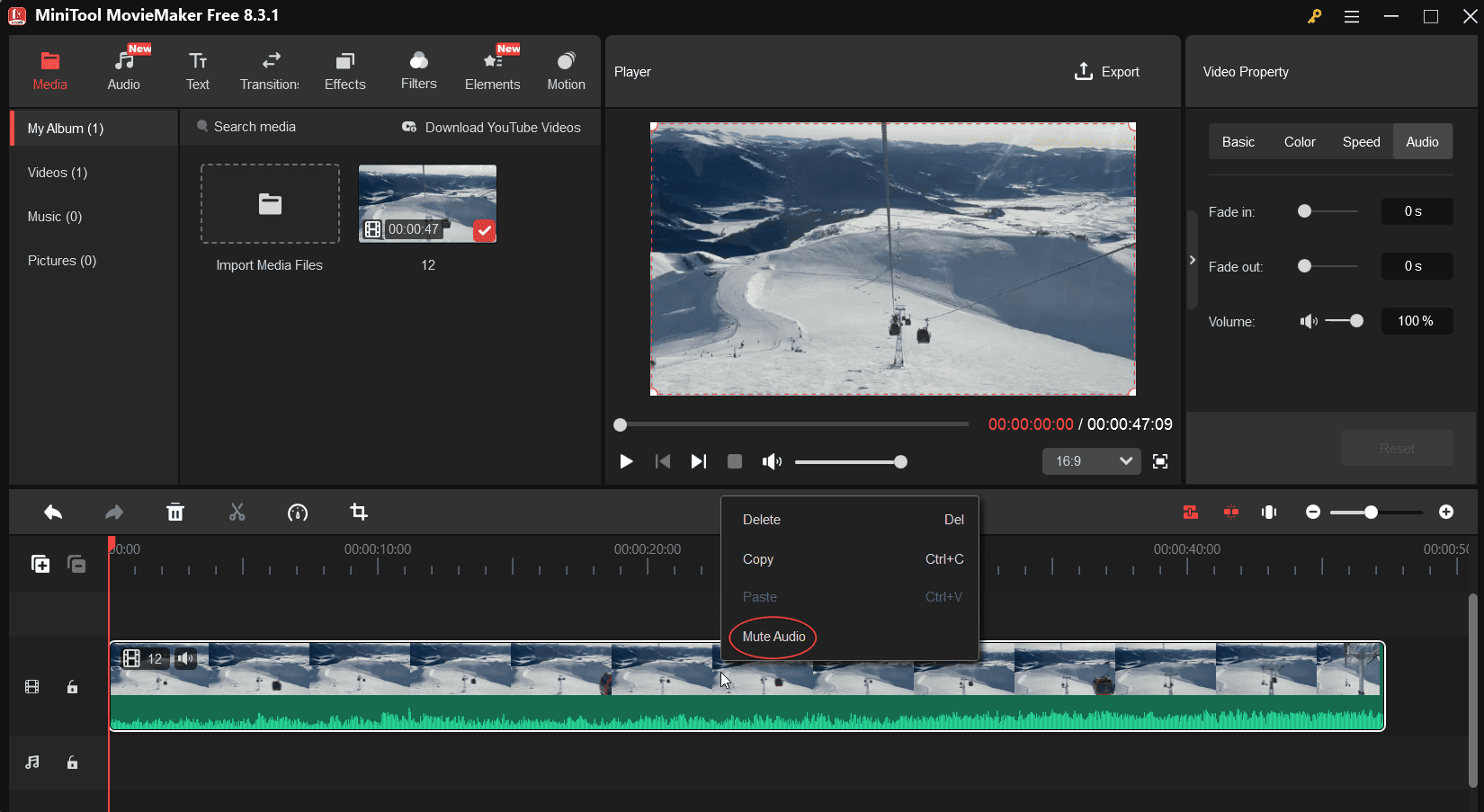Click the Split scissors icon
Screen dimensions: 1484x812
[x=237, y=512]
